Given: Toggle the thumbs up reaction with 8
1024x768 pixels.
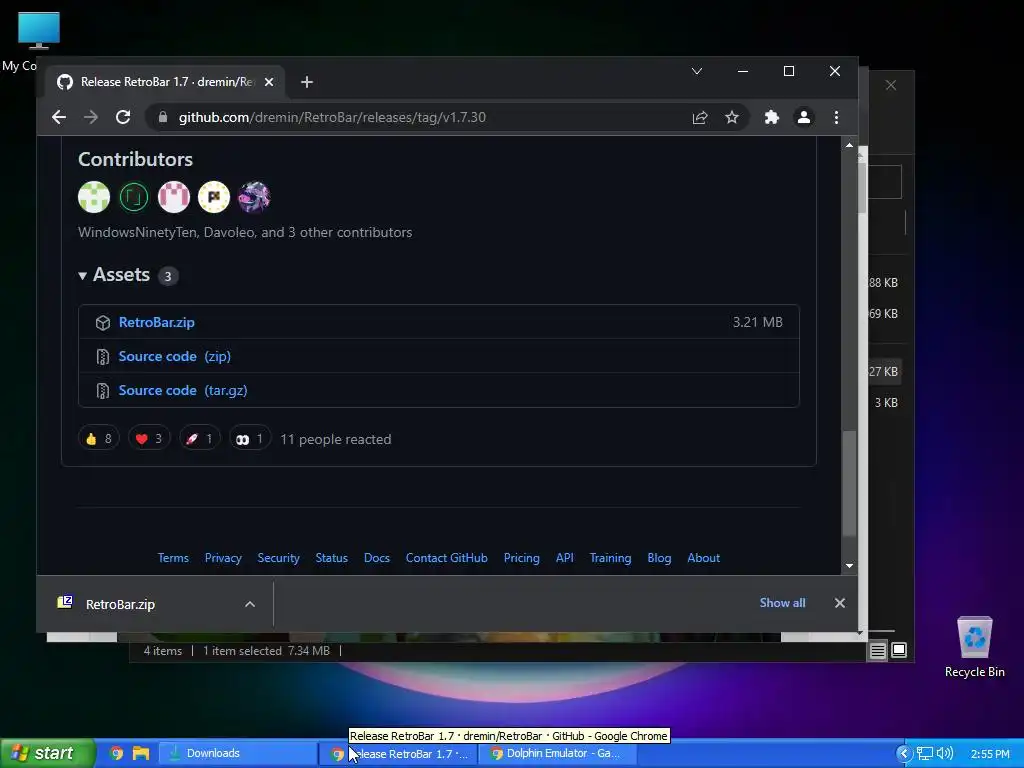Looking at the screenshot, I should pos(99,438).
